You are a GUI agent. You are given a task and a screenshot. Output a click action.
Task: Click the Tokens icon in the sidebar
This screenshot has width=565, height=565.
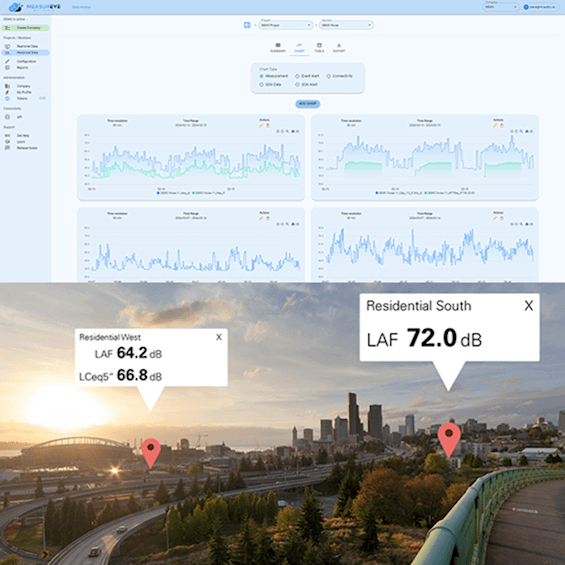click(7, 98)
